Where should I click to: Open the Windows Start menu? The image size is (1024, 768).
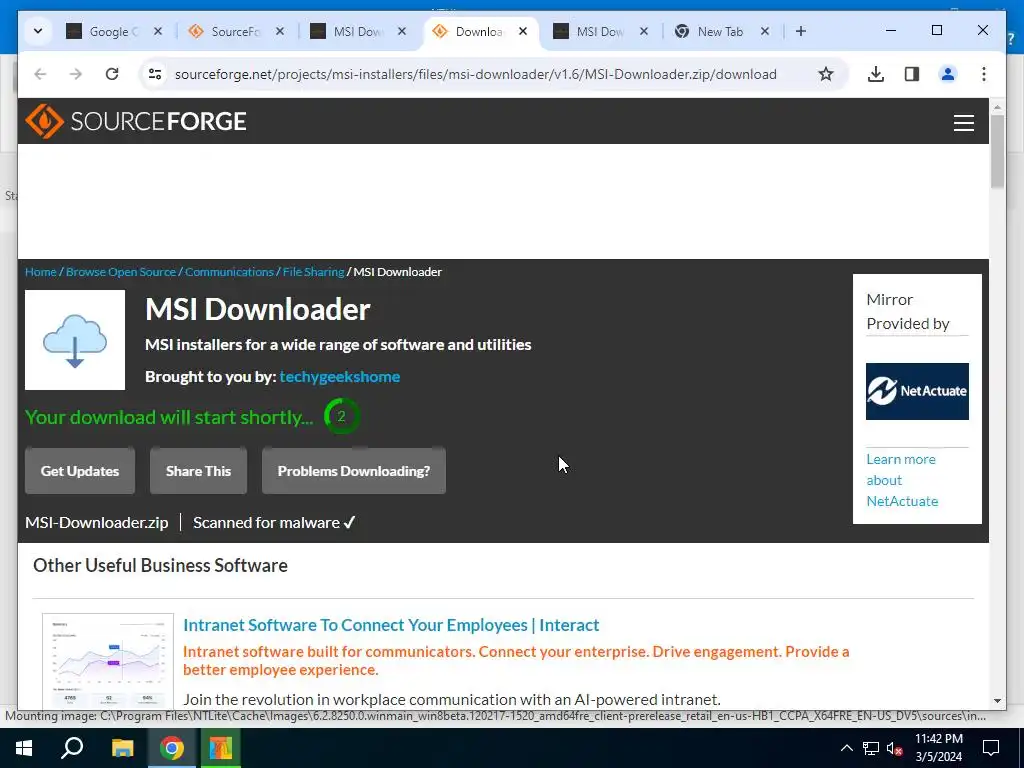click(24, 748)
